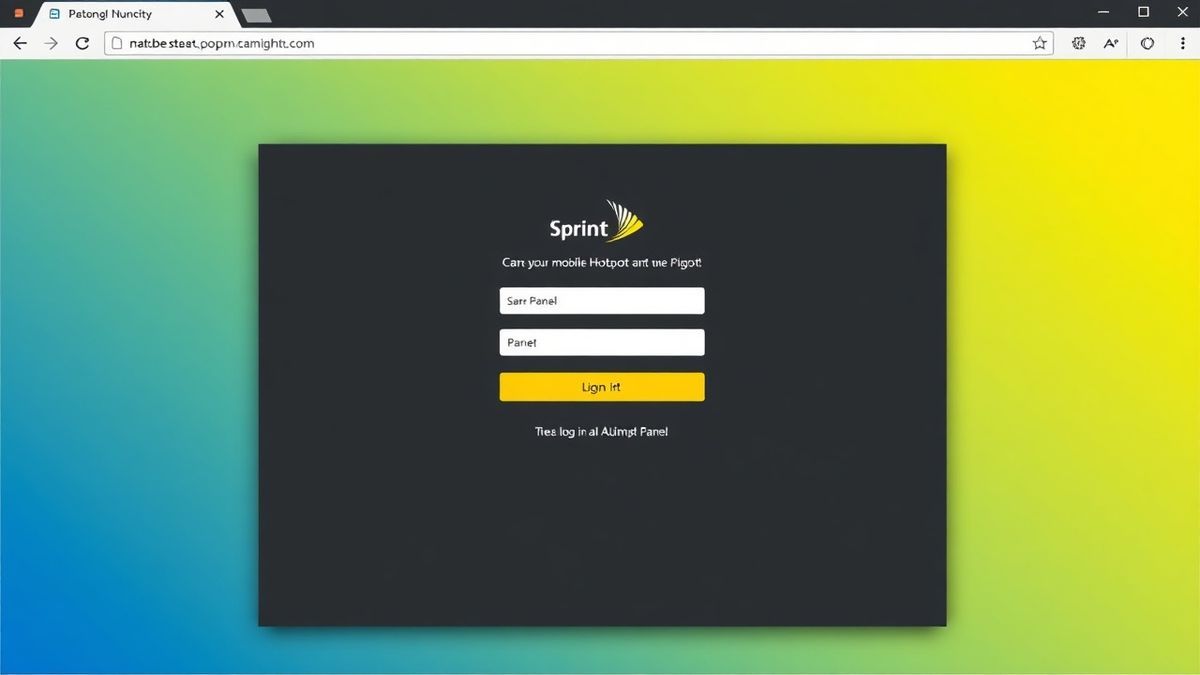The width and height of the screenshot is (1200, 675).
Task: Click the page icon in the address bar
Action: 117,43
